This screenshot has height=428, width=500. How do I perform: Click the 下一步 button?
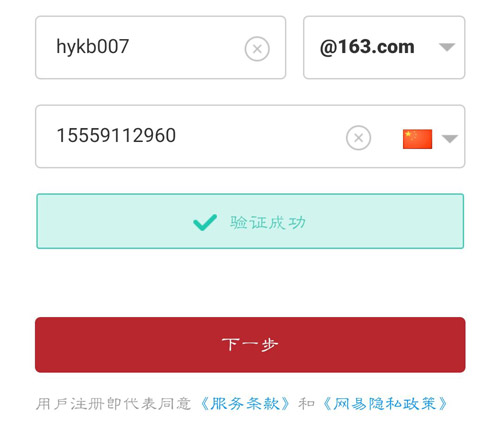250,345
